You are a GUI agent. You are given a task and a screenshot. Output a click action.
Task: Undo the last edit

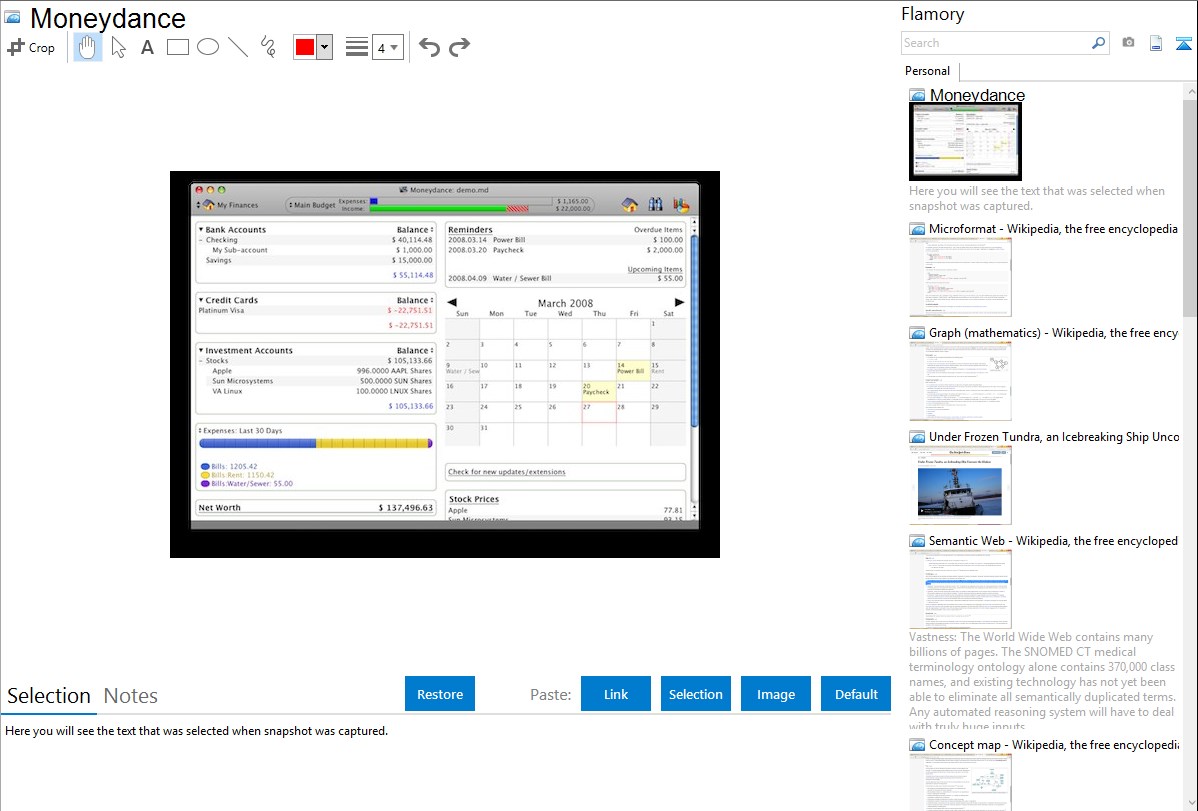click(429, 47)
